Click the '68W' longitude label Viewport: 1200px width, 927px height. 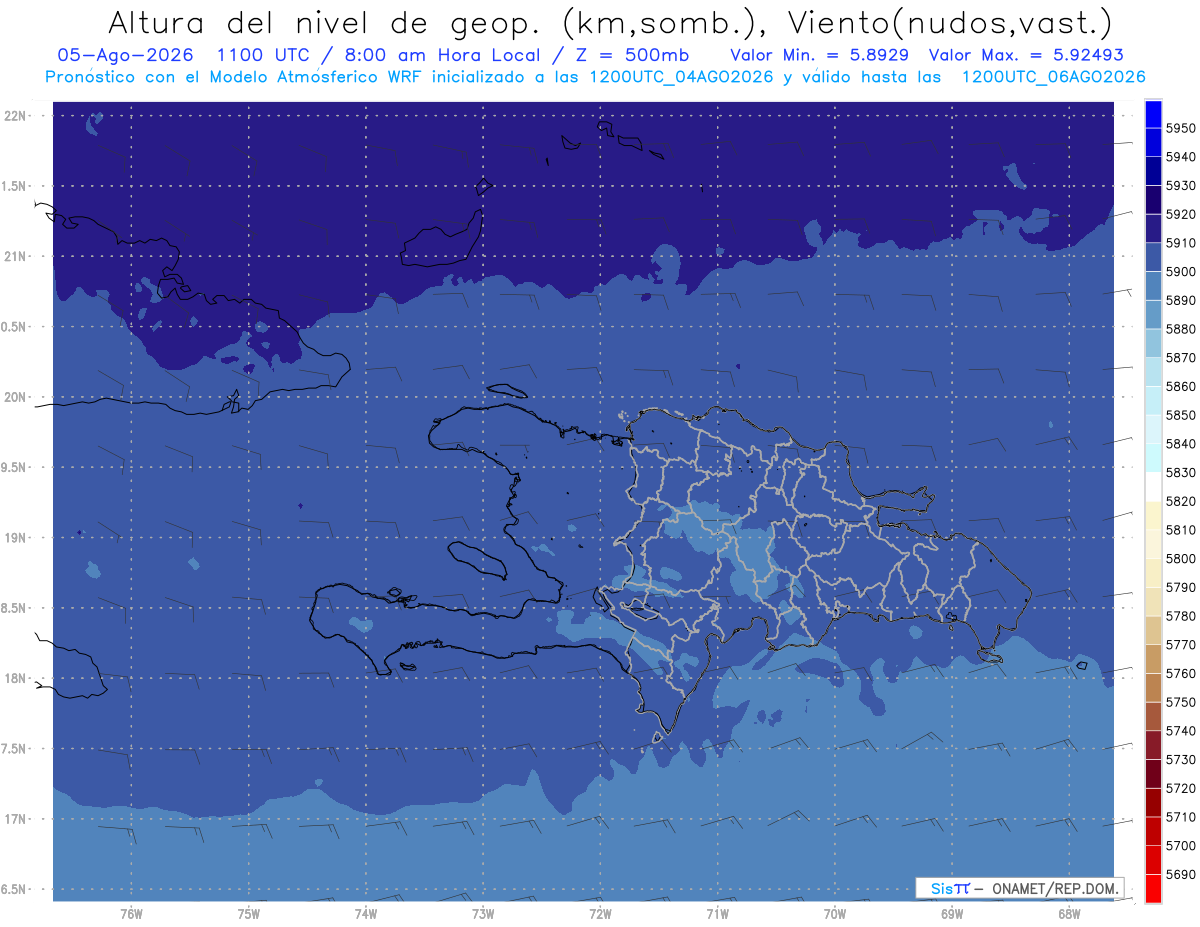point(1069,914)
